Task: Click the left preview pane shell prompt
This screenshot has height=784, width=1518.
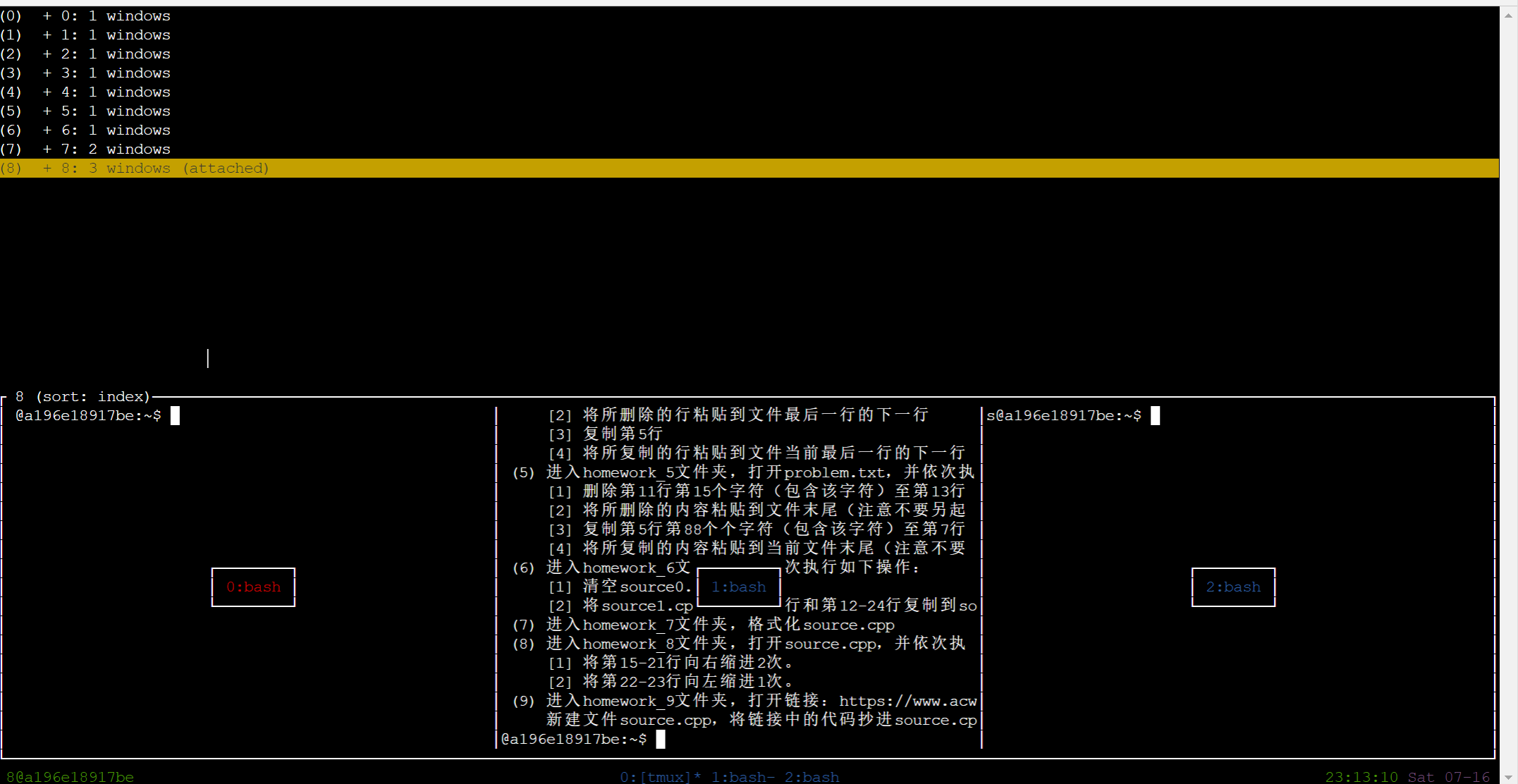Action: (x=88, y=415)
